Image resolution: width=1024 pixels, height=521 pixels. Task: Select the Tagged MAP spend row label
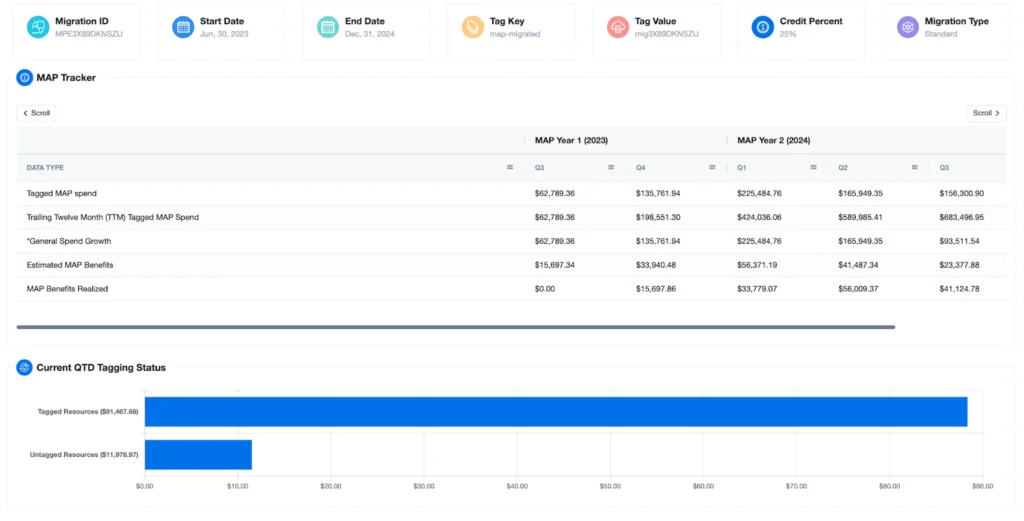pos(62,193)
